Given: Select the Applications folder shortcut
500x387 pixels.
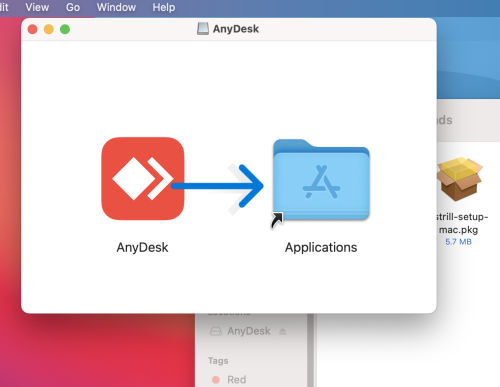Looking at the screenshot, I should [x=321, y=180].
